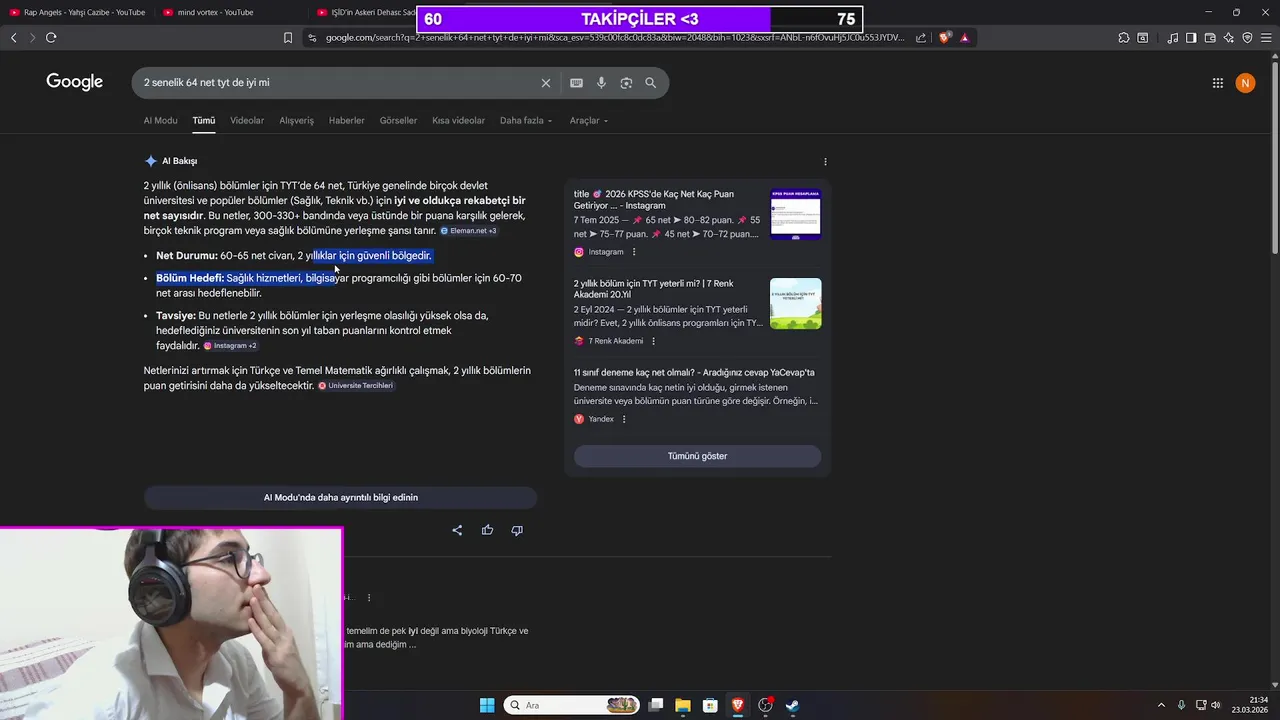Expand the Daha fazla dropdown
This screenshot has width=1280, height=720.
tap(526, 121)
